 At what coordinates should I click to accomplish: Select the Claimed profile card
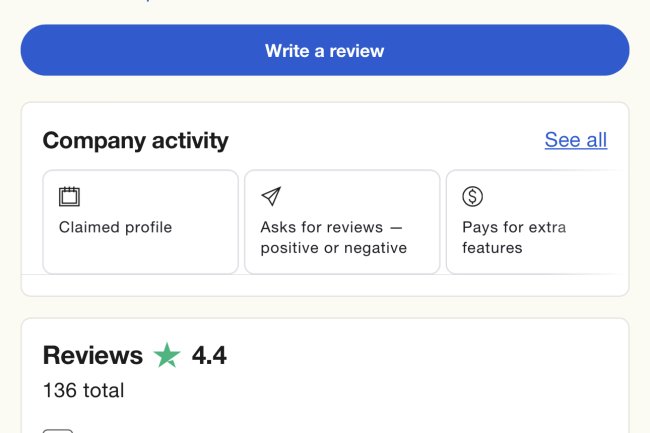(140, 222)
